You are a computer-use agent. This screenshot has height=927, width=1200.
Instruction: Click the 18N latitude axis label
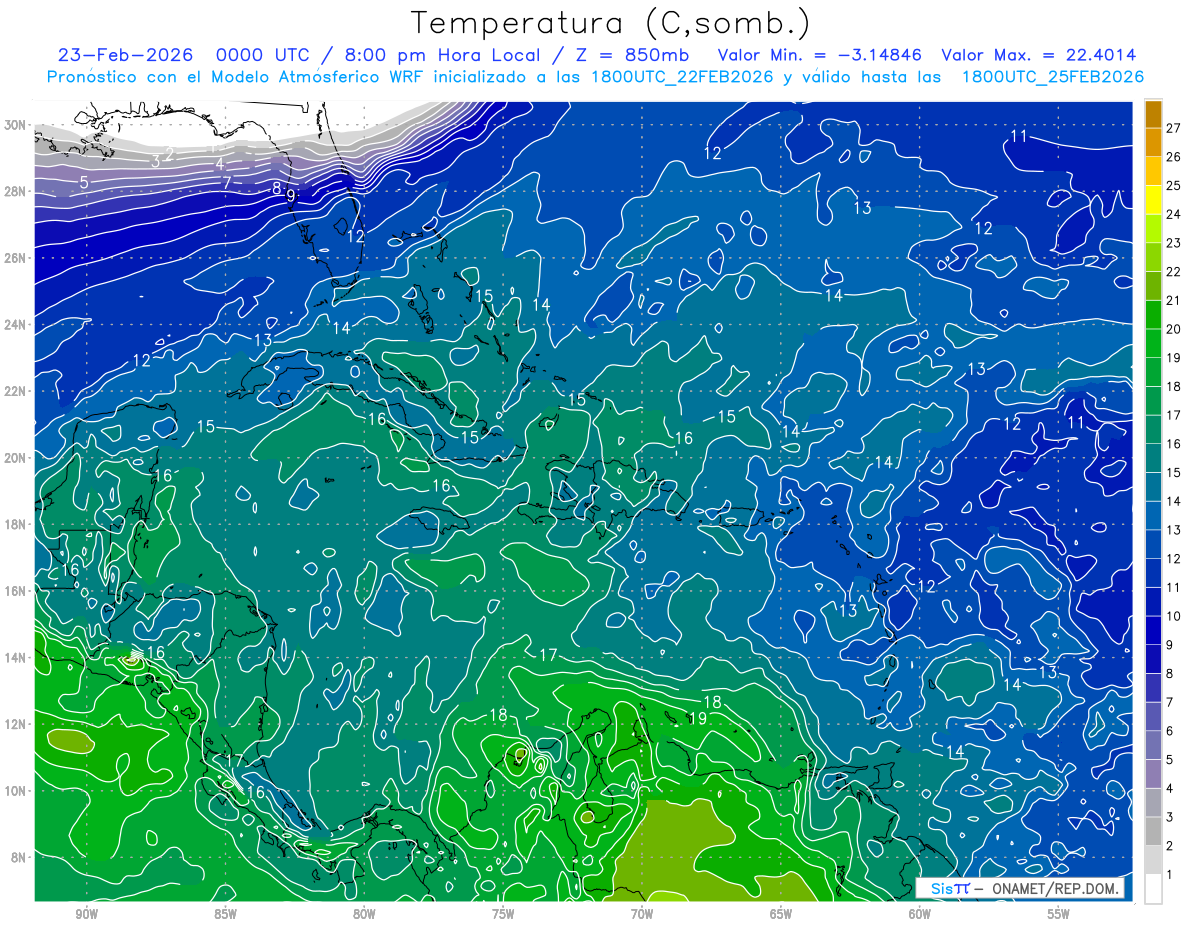pyautogui.click(x=15, y=524)
